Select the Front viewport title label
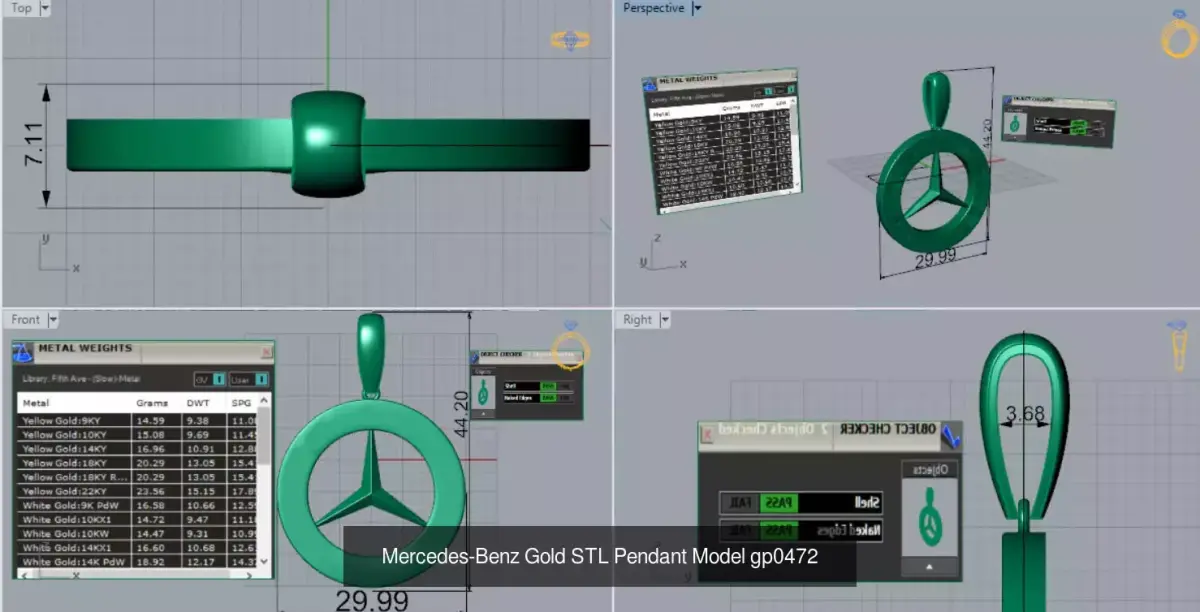Screen dimensions: 1200x612 pos(26,320)
